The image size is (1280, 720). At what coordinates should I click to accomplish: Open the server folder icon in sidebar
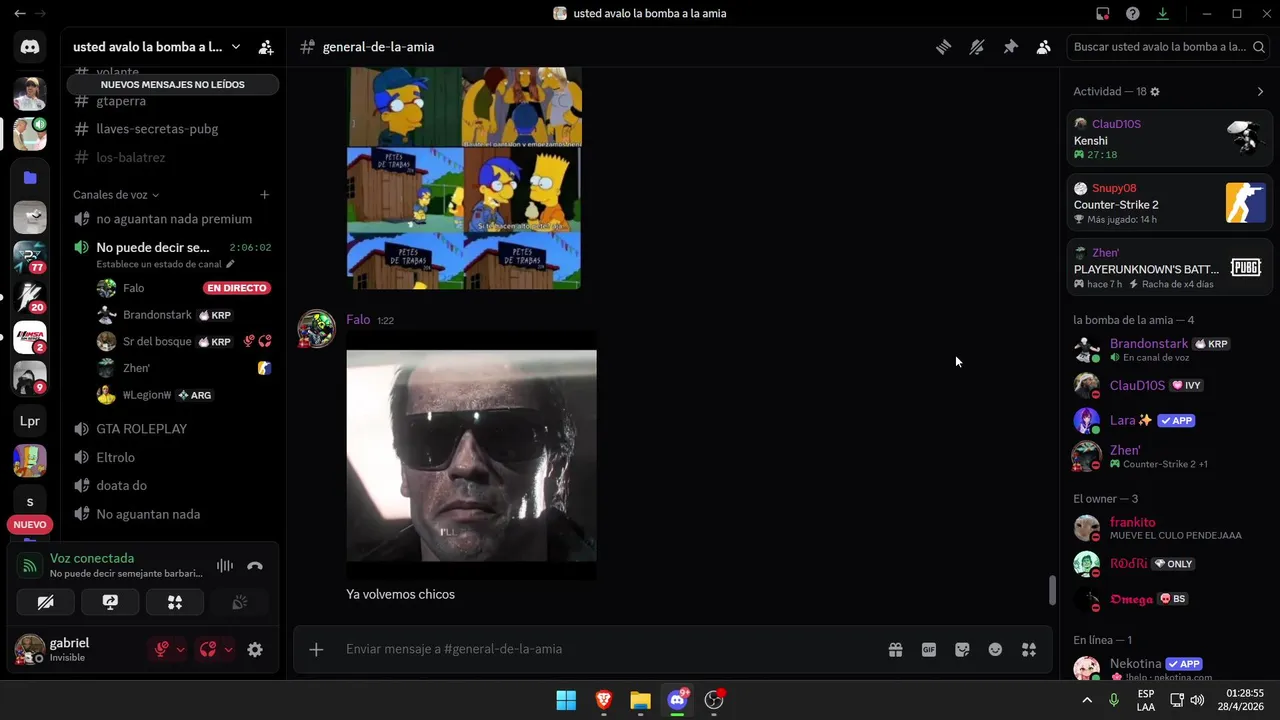click(30, 177)
